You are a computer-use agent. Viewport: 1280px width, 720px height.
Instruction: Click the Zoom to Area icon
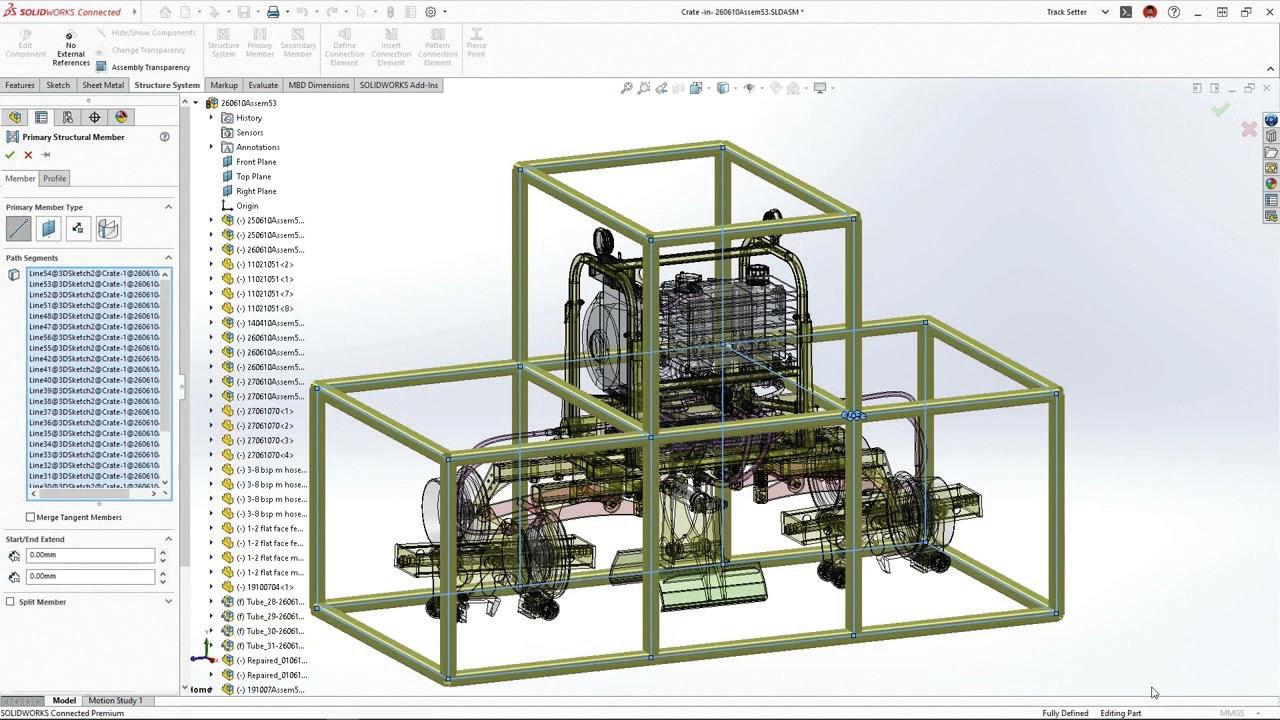pyautogui.click(x=644, y=88)
